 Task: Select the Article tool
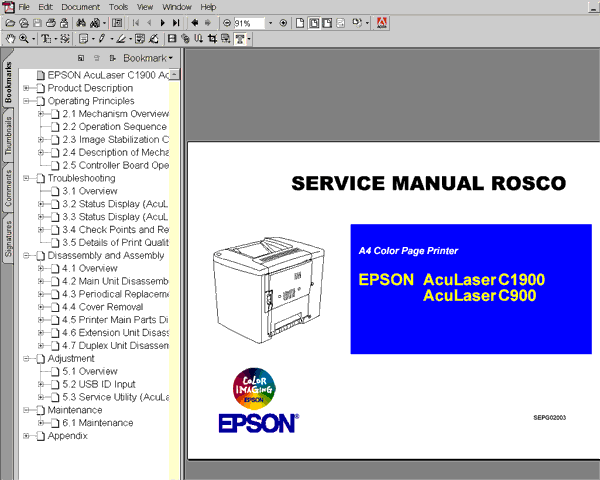[199, 39]
